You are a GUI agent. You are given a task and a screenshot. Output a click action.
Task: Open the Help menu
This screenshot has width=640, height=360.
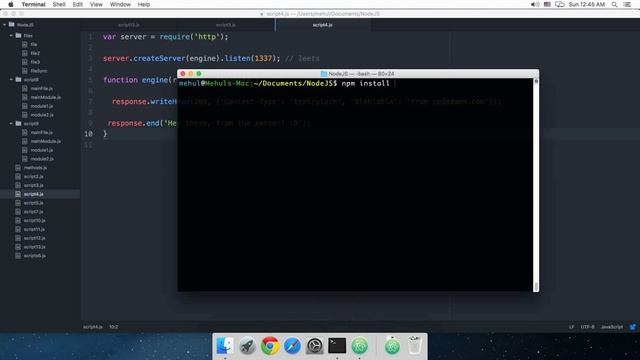tap(144, 4)
